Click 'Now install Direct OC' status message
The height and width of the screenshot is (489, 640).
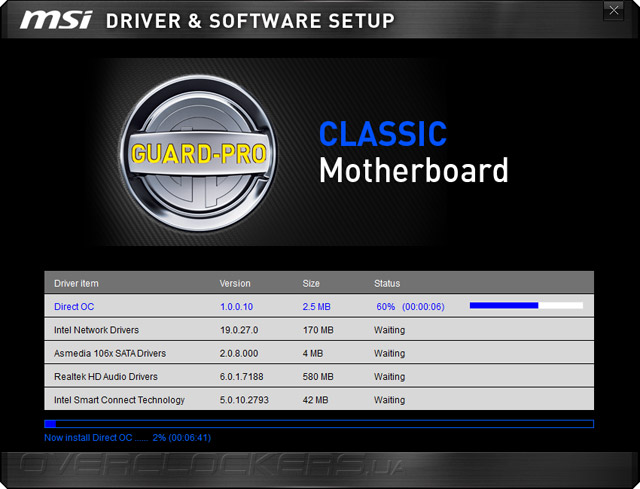point(127,438)
